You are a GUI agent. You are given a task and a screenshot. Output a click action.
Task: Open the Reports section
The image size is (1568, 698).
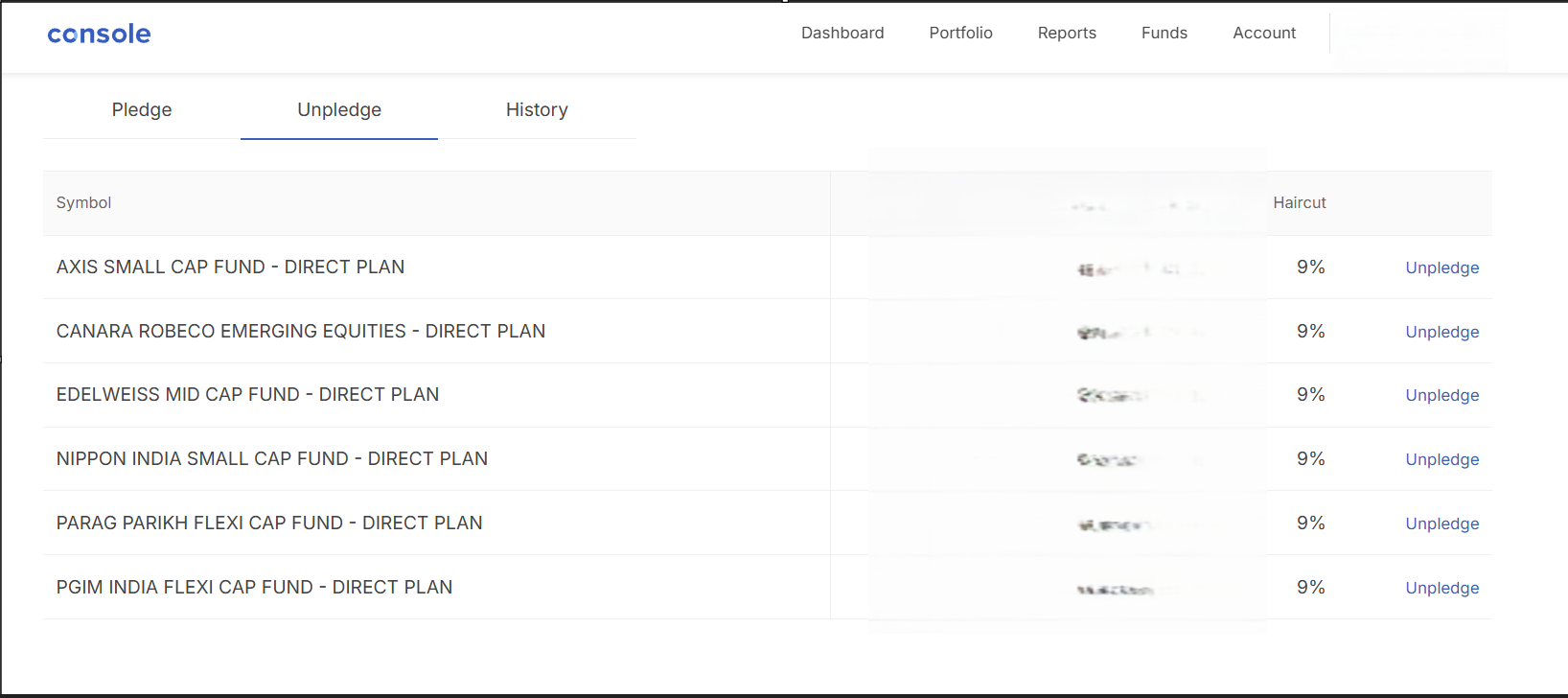1067,33
